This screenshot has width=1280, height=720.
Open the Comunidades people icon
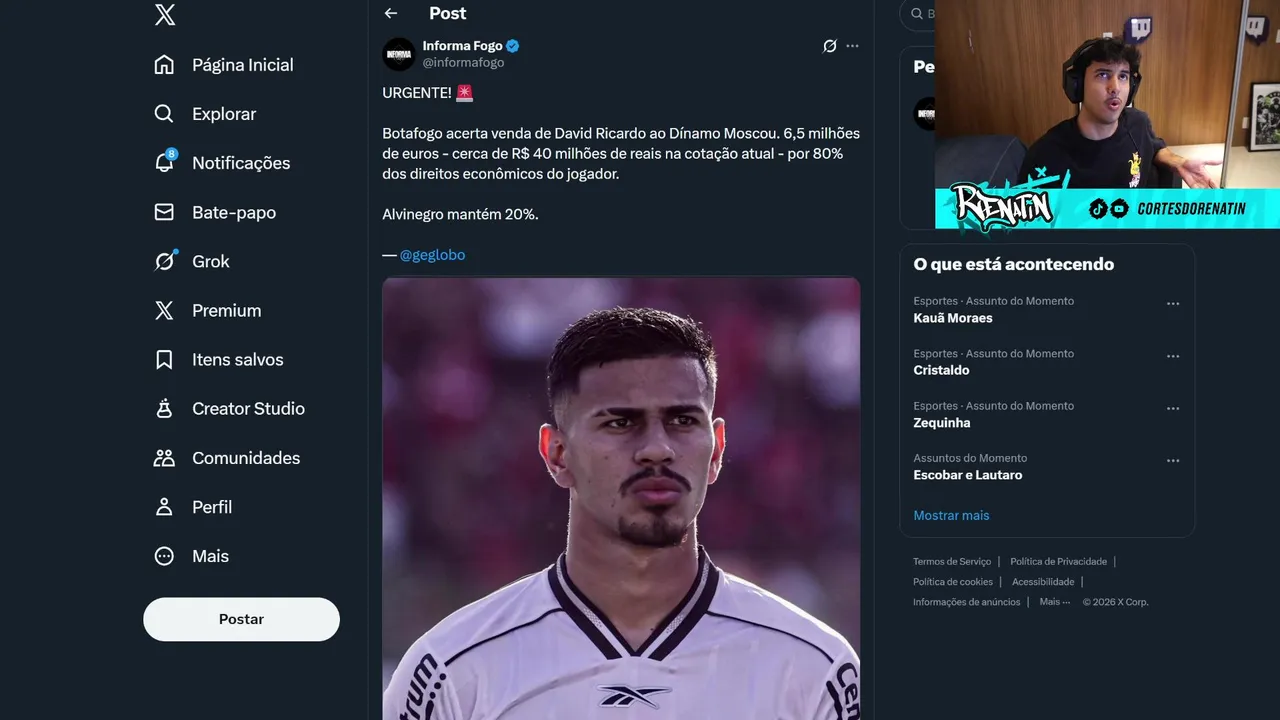(x=165, y=458)
